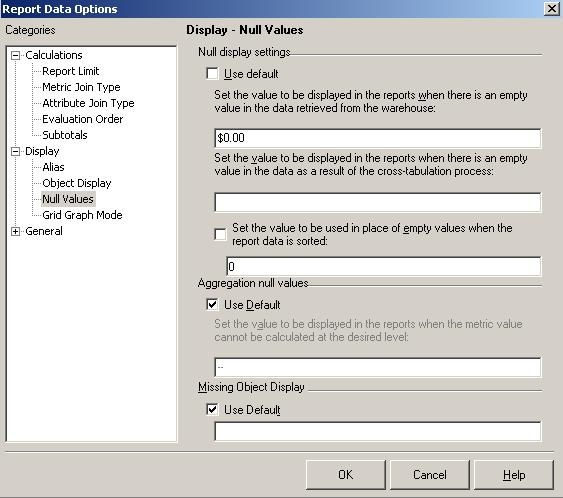Close the Report Data Options window

pos(552,8)
